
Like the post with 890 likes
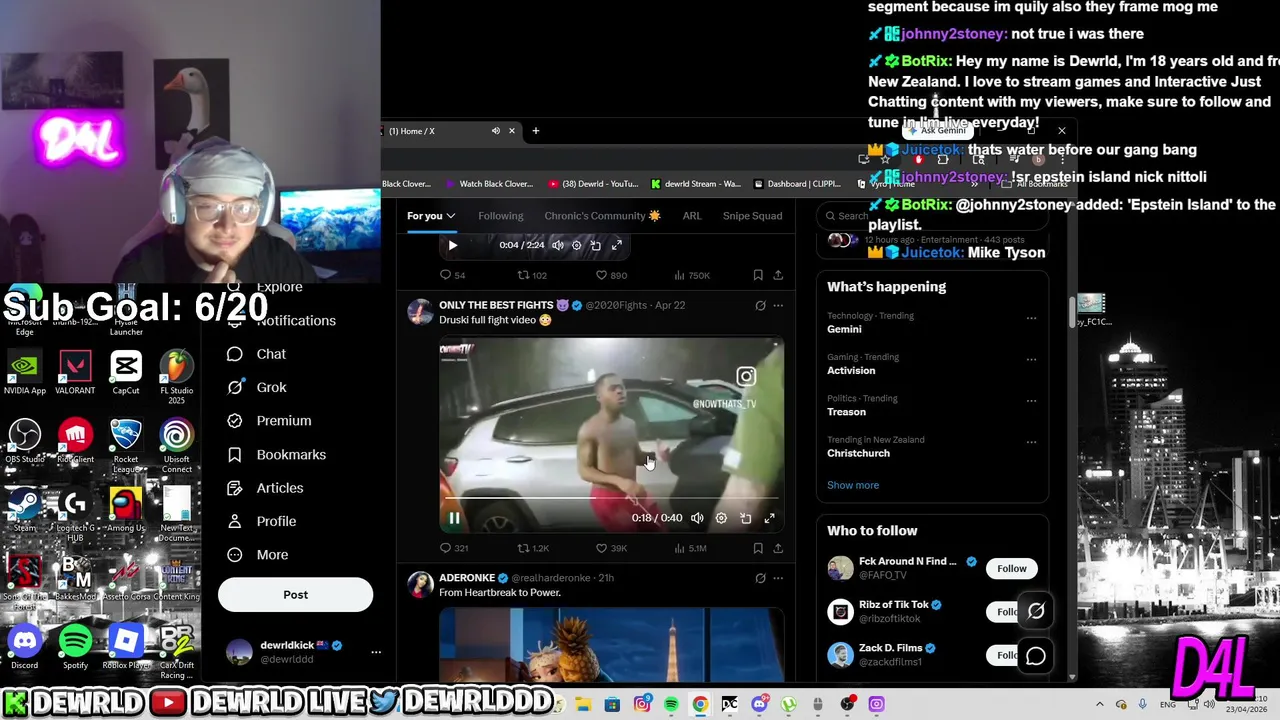611,275
